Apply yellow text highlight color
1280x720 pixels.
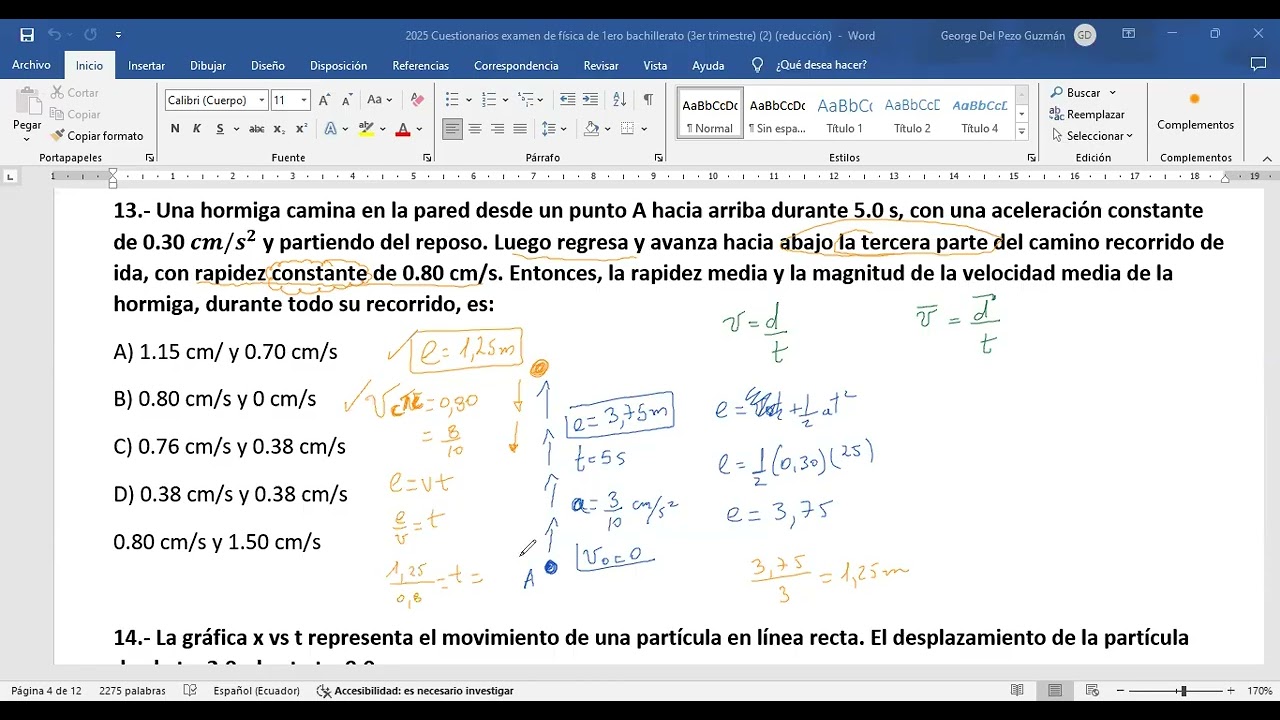coord(366,129)
